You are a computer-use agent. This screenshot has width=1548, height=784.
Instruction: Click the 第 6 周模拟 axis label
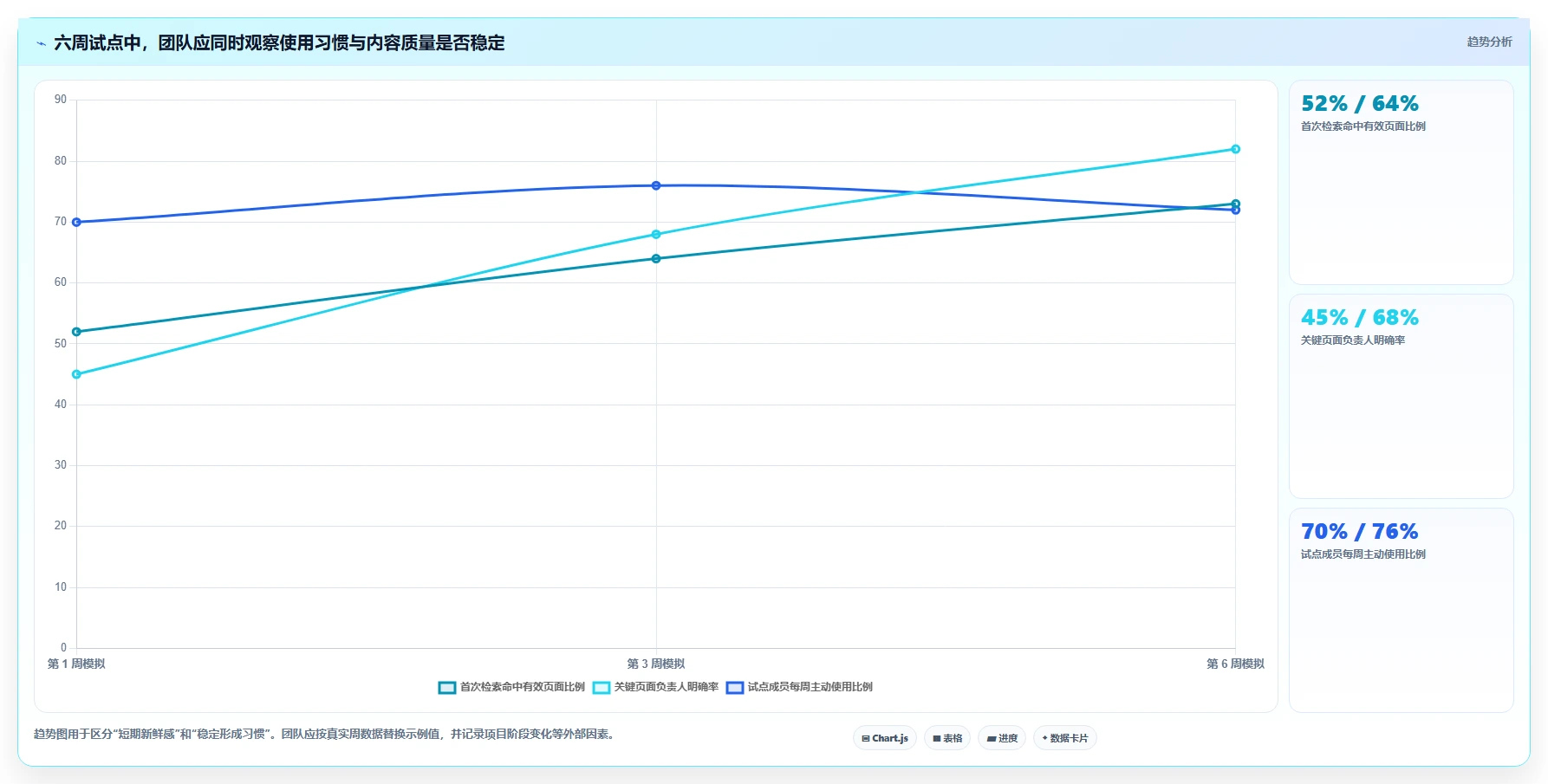1235,664
